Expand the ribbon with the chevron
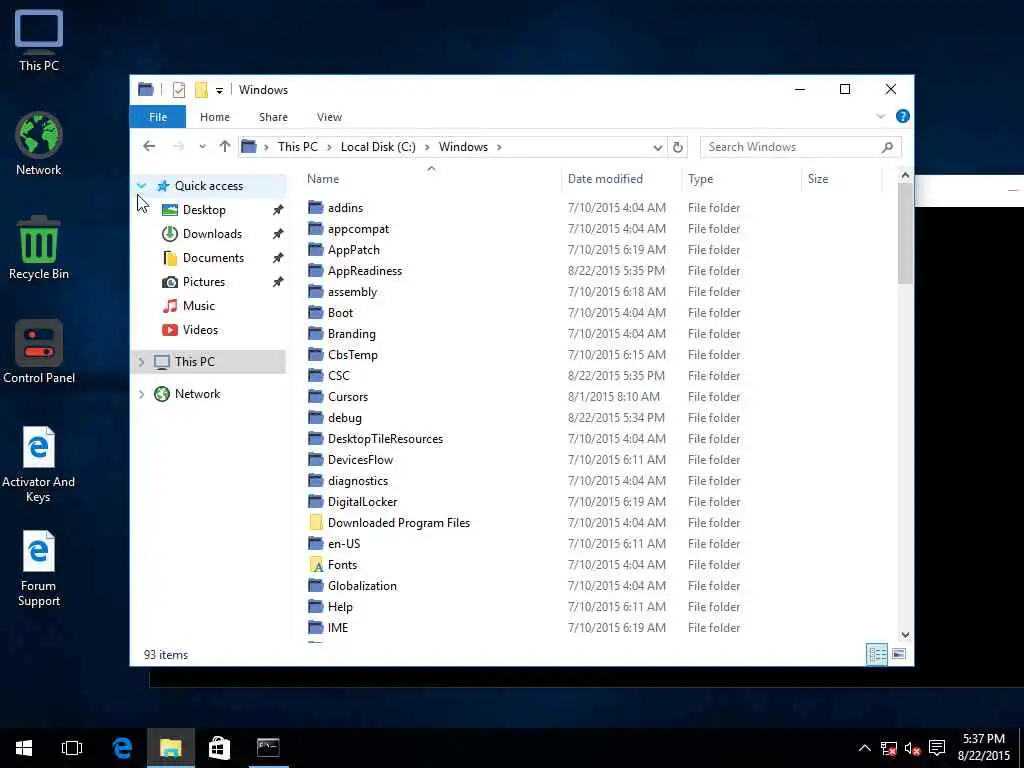The height and width of the screenshot is (768, 1024). (x=880, y=117)
